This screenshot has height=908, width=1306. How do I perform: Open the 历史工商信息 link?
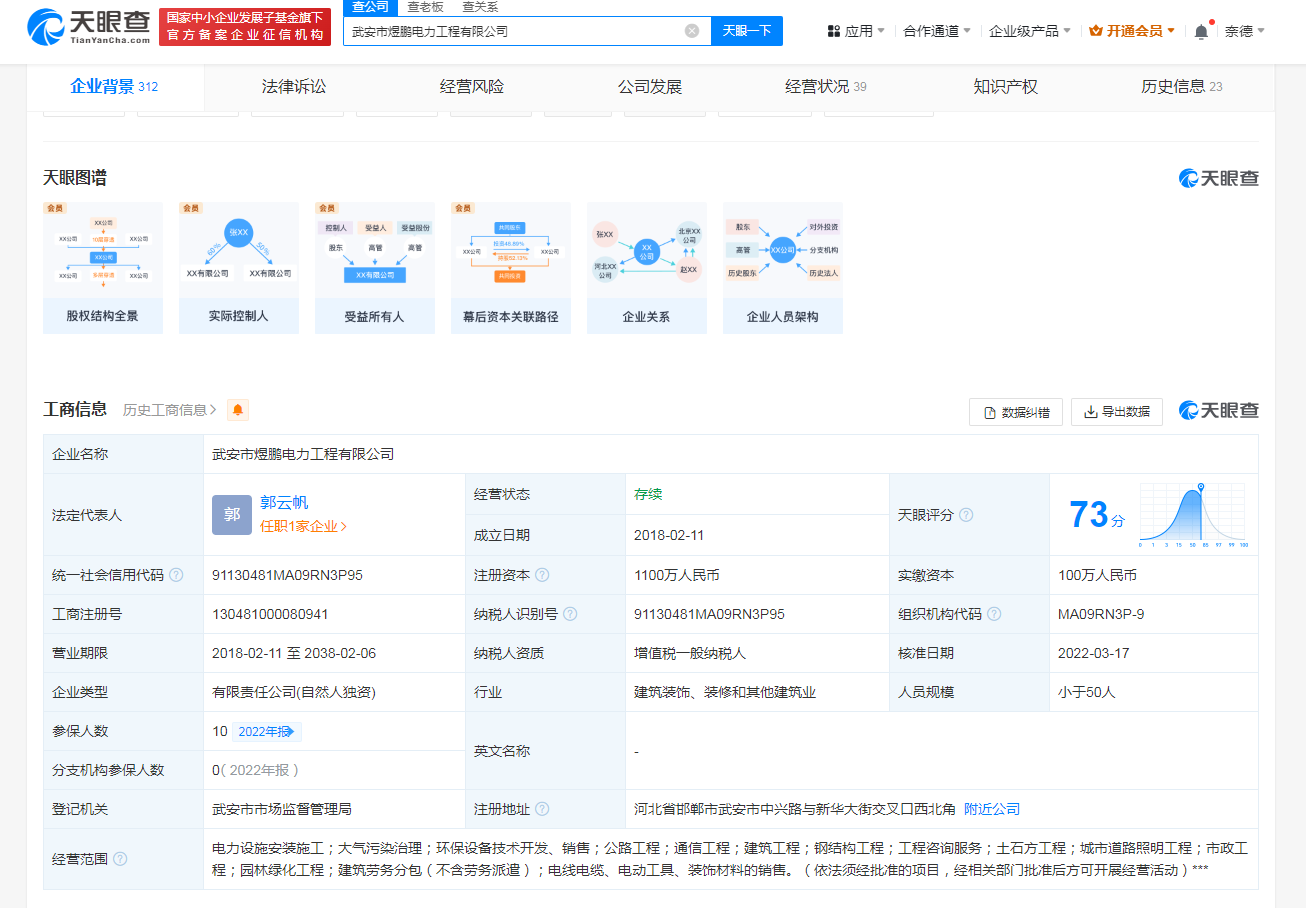point(170,410)
